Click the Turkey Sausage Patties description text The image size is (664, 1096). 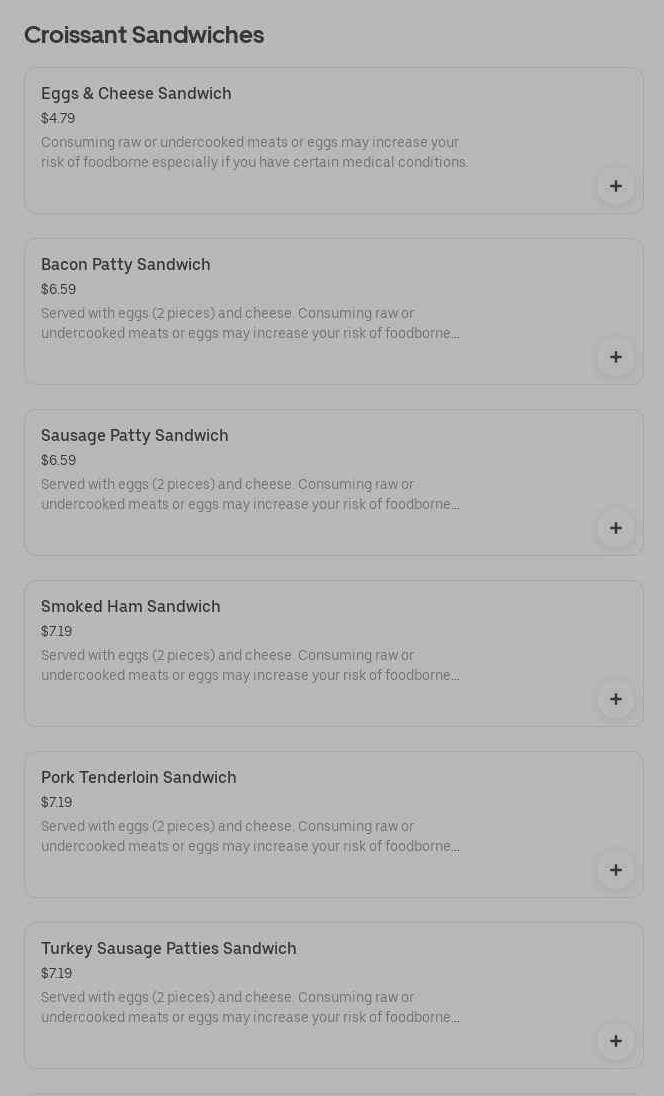point(250,1007)
